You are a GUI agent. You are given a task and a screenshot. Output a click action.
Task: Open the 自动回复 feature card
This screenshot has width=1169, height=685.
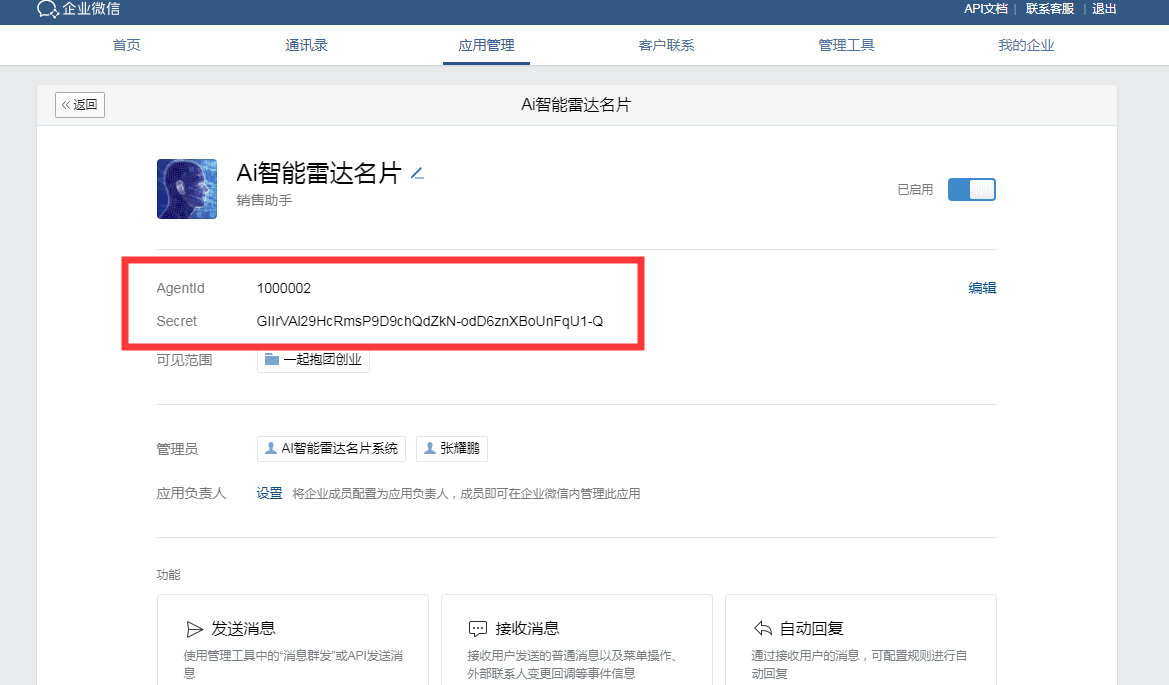[x=861, y=640]
